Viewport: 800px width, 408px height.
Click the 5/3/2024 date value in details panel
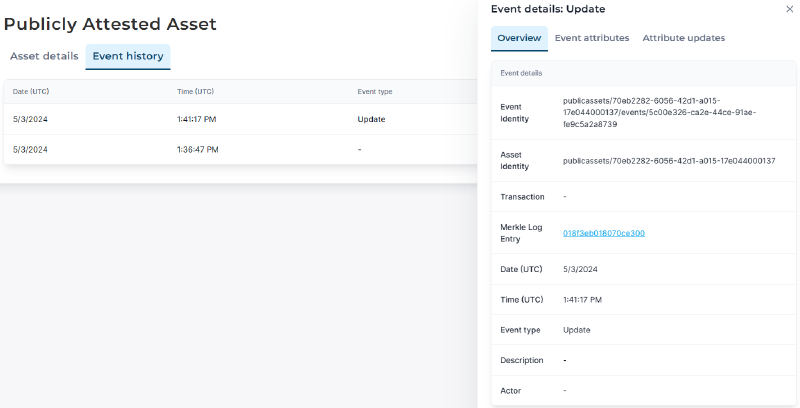click(x=580, y=269)
